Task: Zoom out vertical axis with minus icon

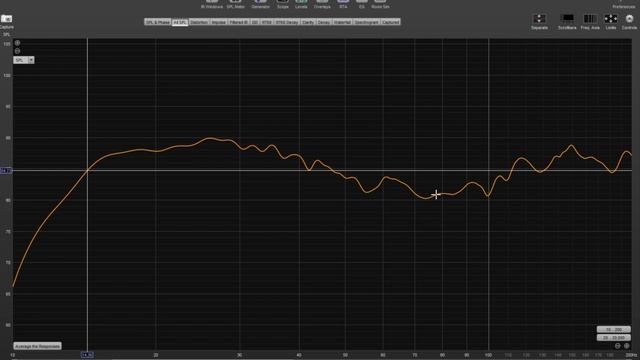Action: click(17, 51)
